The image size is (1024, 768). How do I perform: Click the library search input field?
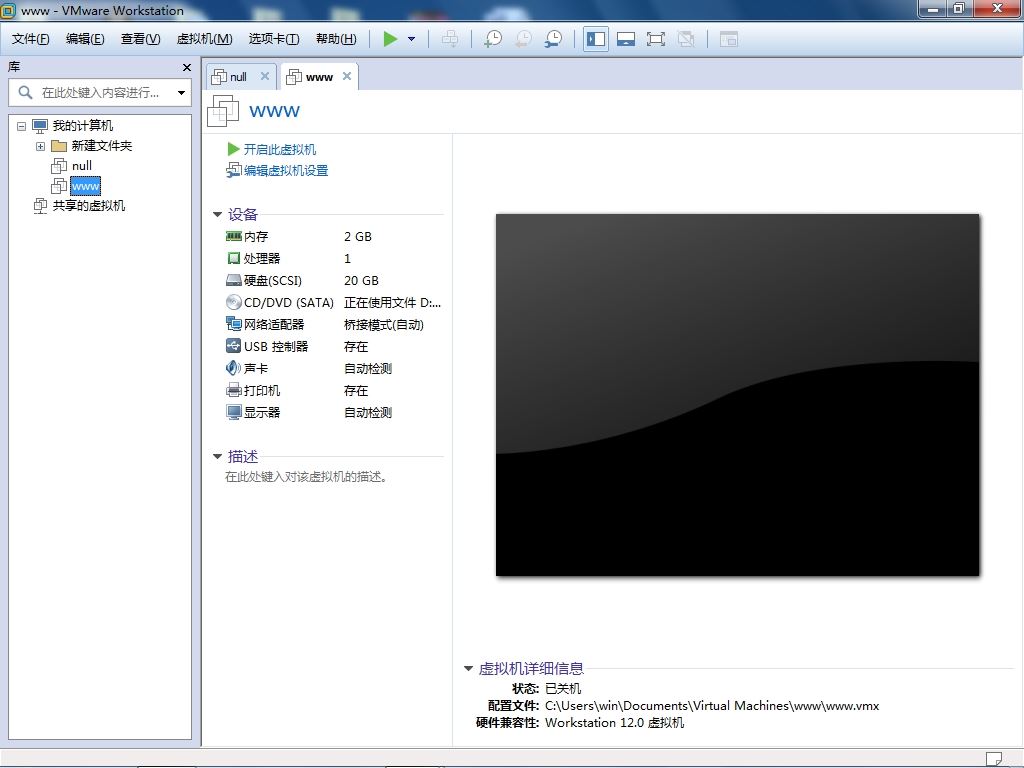click(100, 93)
